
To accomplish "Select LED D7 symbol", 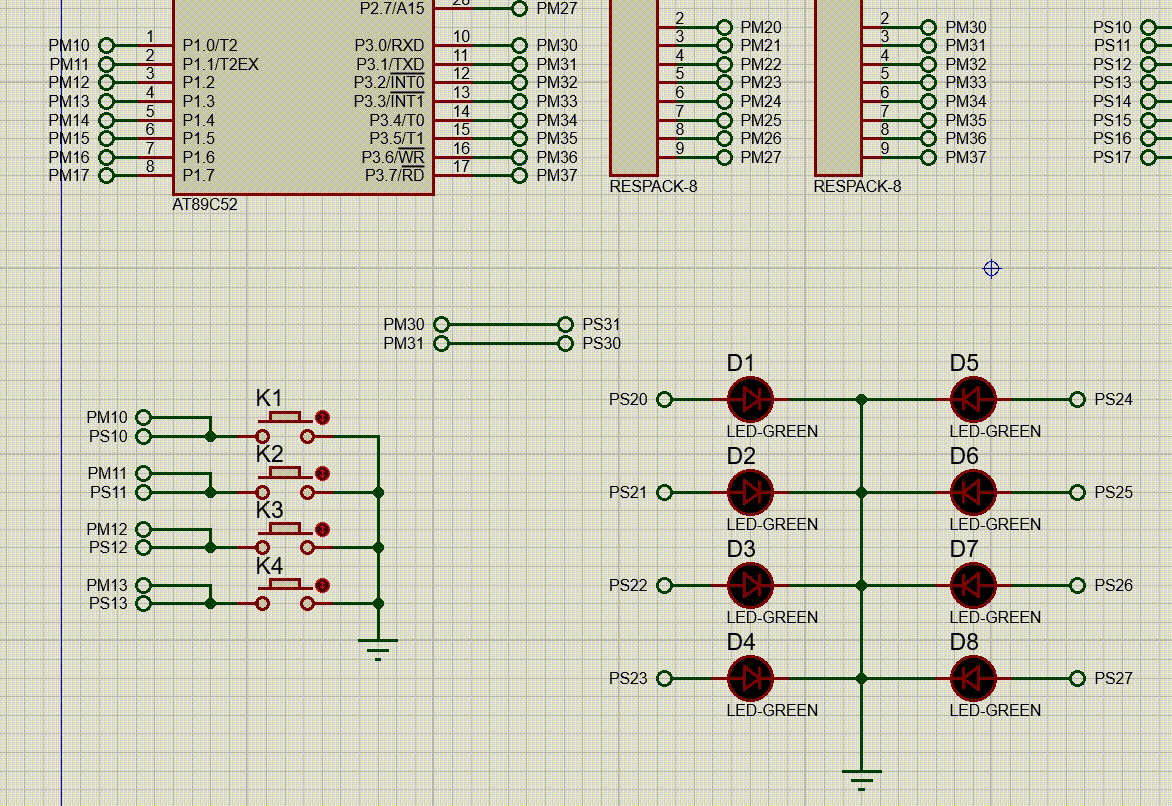I will 972,585.
